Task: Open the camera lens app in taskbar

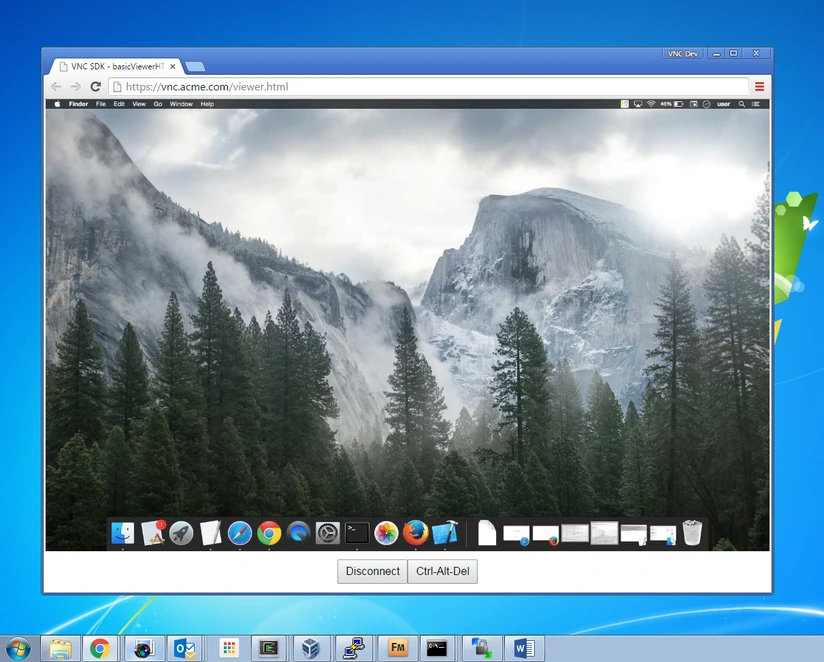Action: [x=143, y=649]
